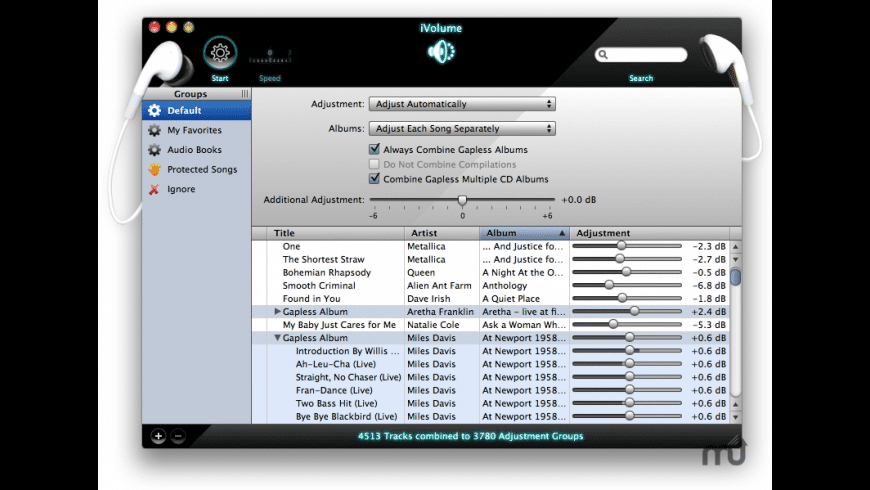Viewport: 870px width, 490px height.
Task: Click artist cell "Natalie Cole"
Action: tap(433, 325)
